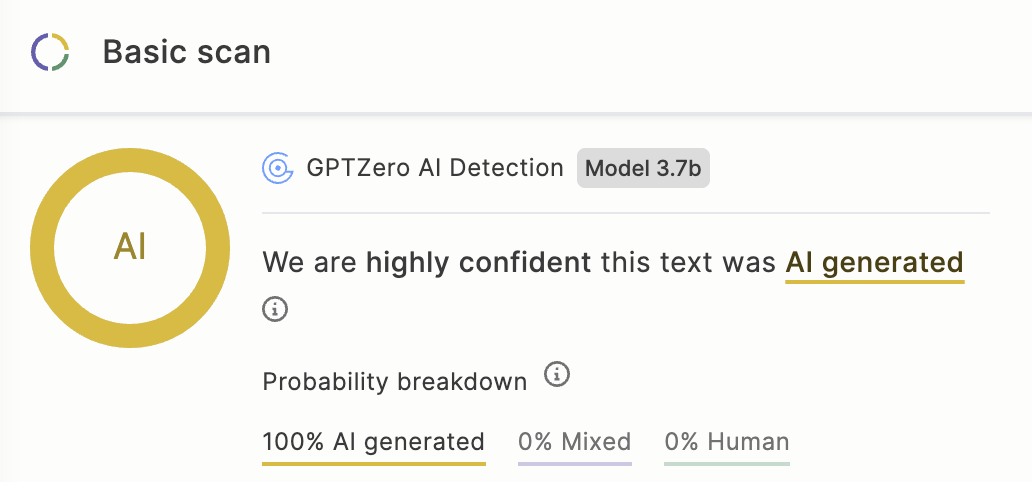
Task: Click the Basic scan heading
Action: [186, 52]
